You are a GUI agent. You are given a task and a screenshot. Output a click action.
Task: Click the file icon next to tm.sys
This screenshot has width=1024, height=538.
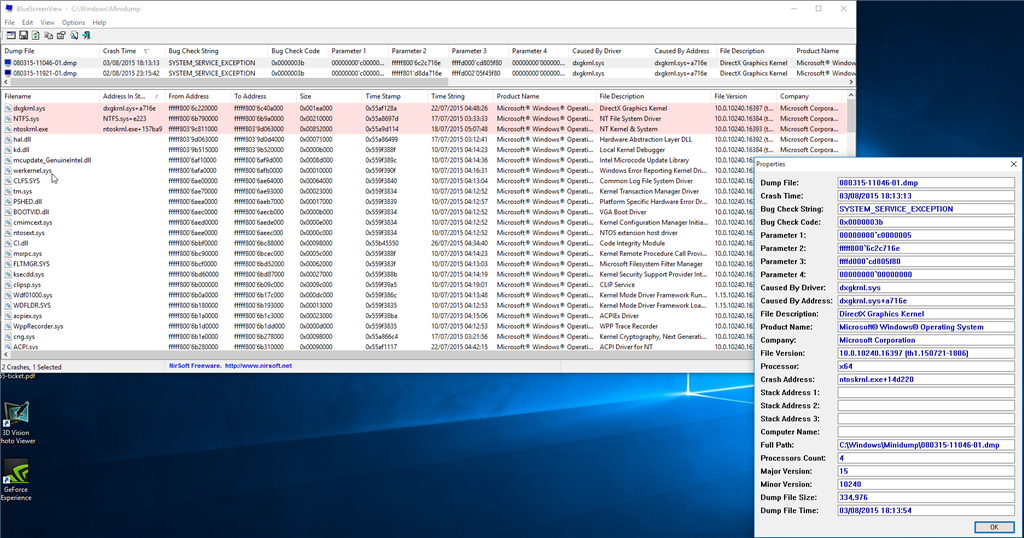(x=8, y=191)
